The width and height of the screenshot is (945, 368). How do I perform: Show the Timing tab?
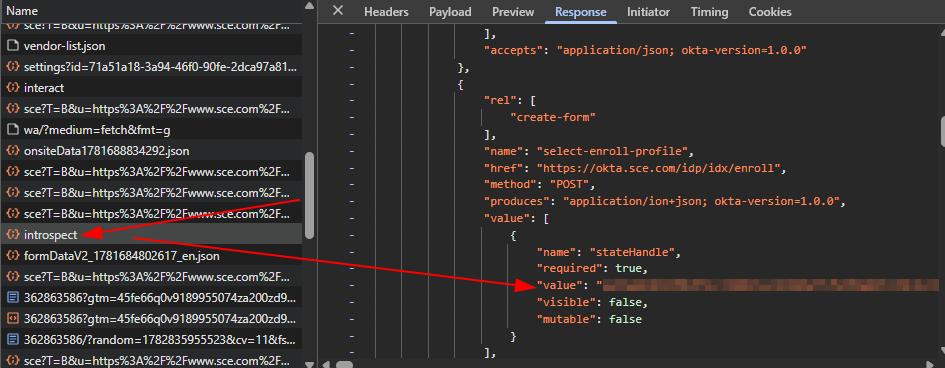[x=709, y=11]
